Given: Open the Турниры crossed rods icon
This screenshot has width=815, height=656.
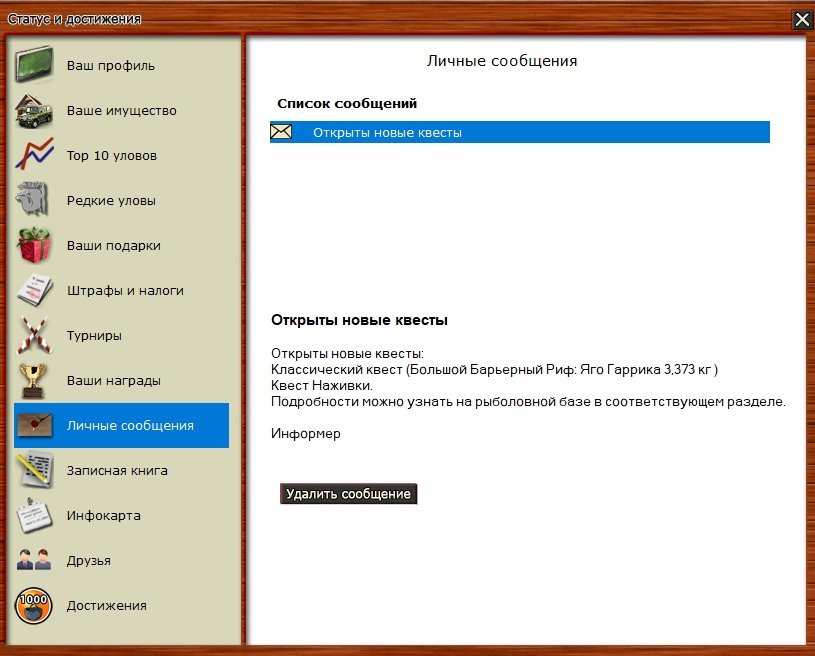Looking at the screenshot, I should (34, 335).
